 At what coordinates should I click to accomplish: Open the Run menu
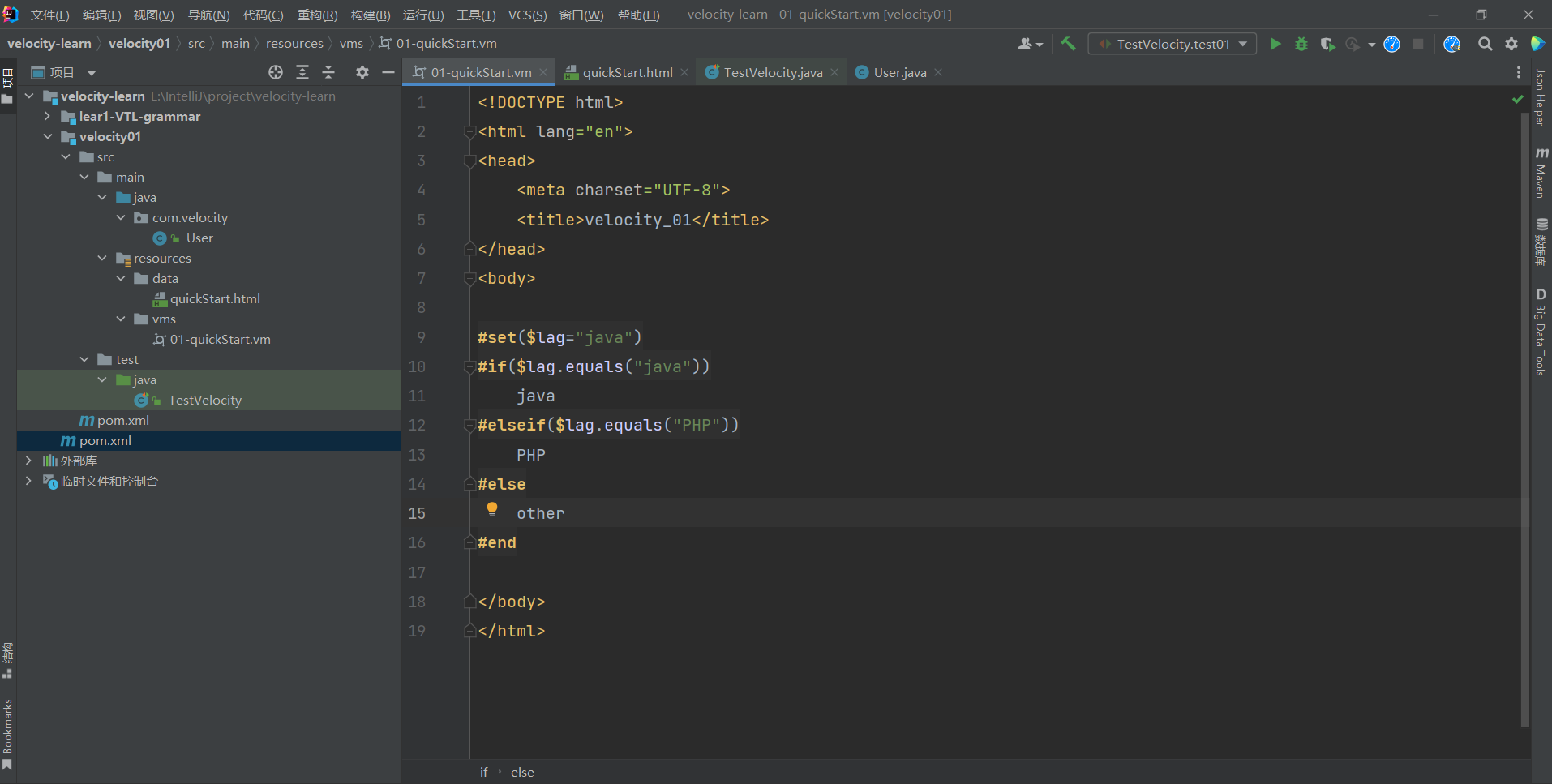tap(423, 15)
